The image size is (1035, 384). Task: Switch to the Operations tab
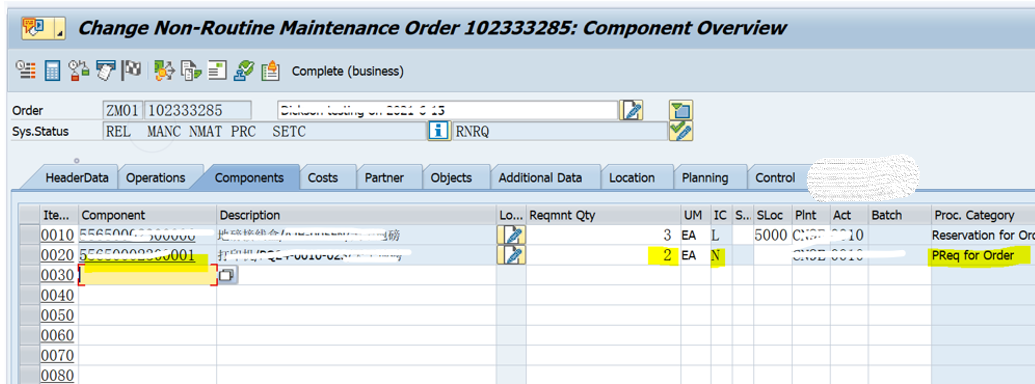156,177
